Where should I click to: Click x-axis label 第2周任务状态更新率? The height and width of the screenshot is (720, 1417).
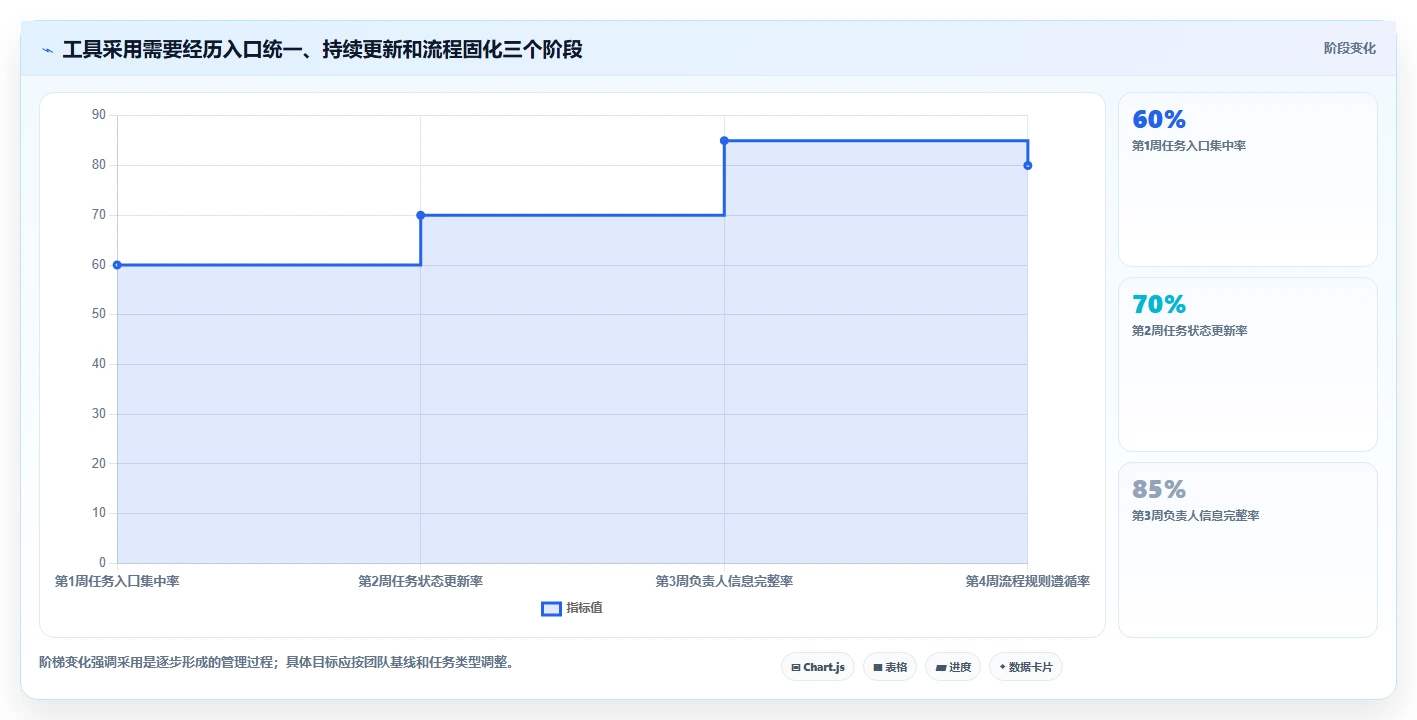click(x=420, y=581)
